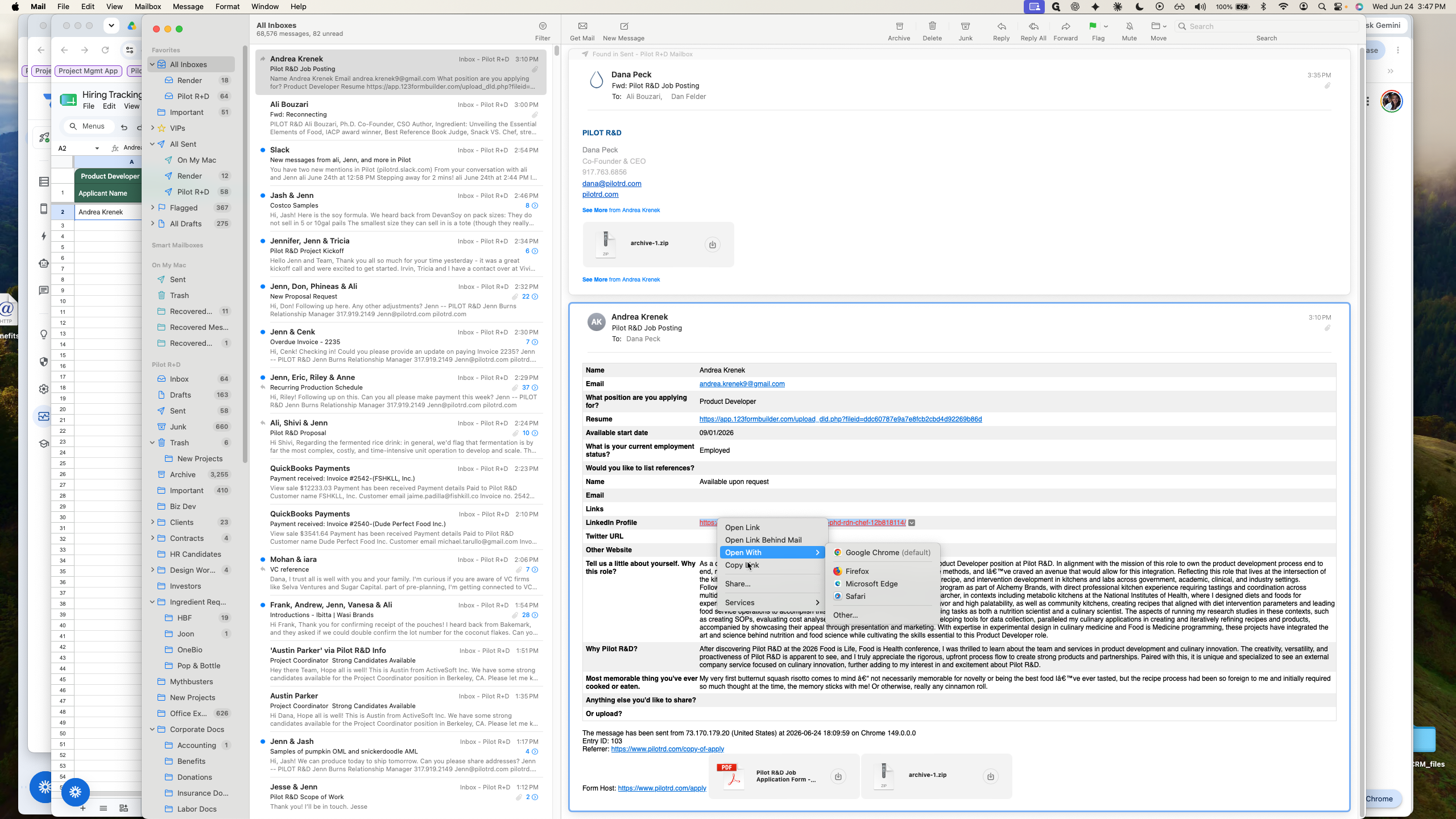This screenshot has height=819, width=1456.
Task: Choose Open Link in context menu
Action: [x=772, y=527]
